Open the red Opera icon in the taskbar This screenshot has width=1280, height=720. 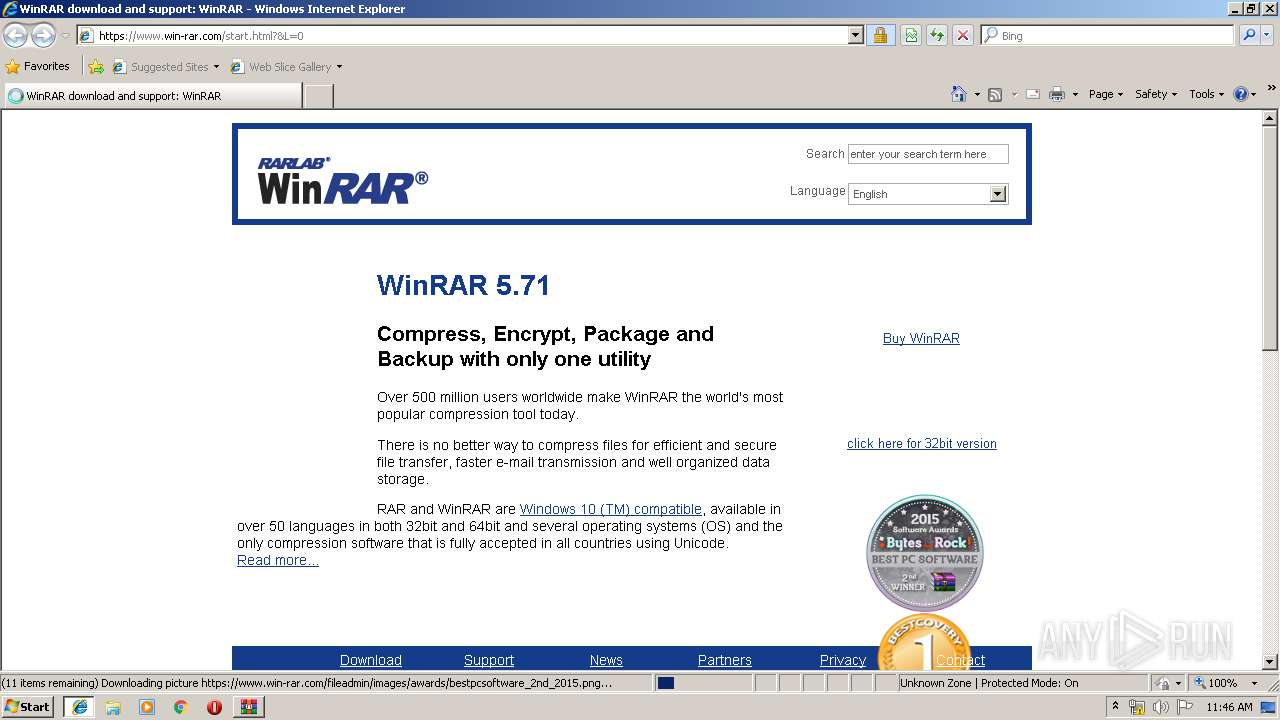click(214, 706)
